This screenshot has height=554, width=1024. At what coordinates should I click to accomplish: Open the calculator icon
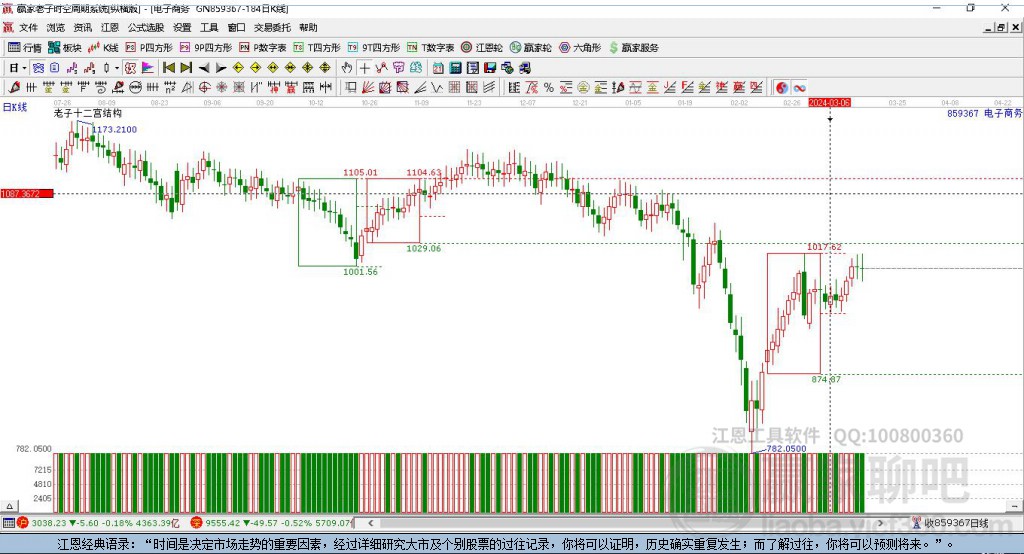pyautogui.click(x=456, y=68)
